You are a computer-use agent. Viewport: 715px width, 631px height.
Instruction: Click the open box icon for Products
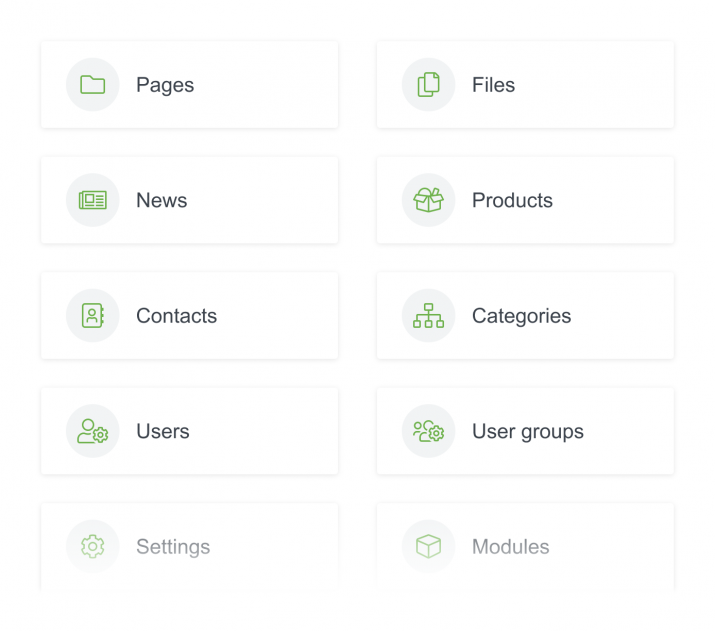[x=429, y=200]
